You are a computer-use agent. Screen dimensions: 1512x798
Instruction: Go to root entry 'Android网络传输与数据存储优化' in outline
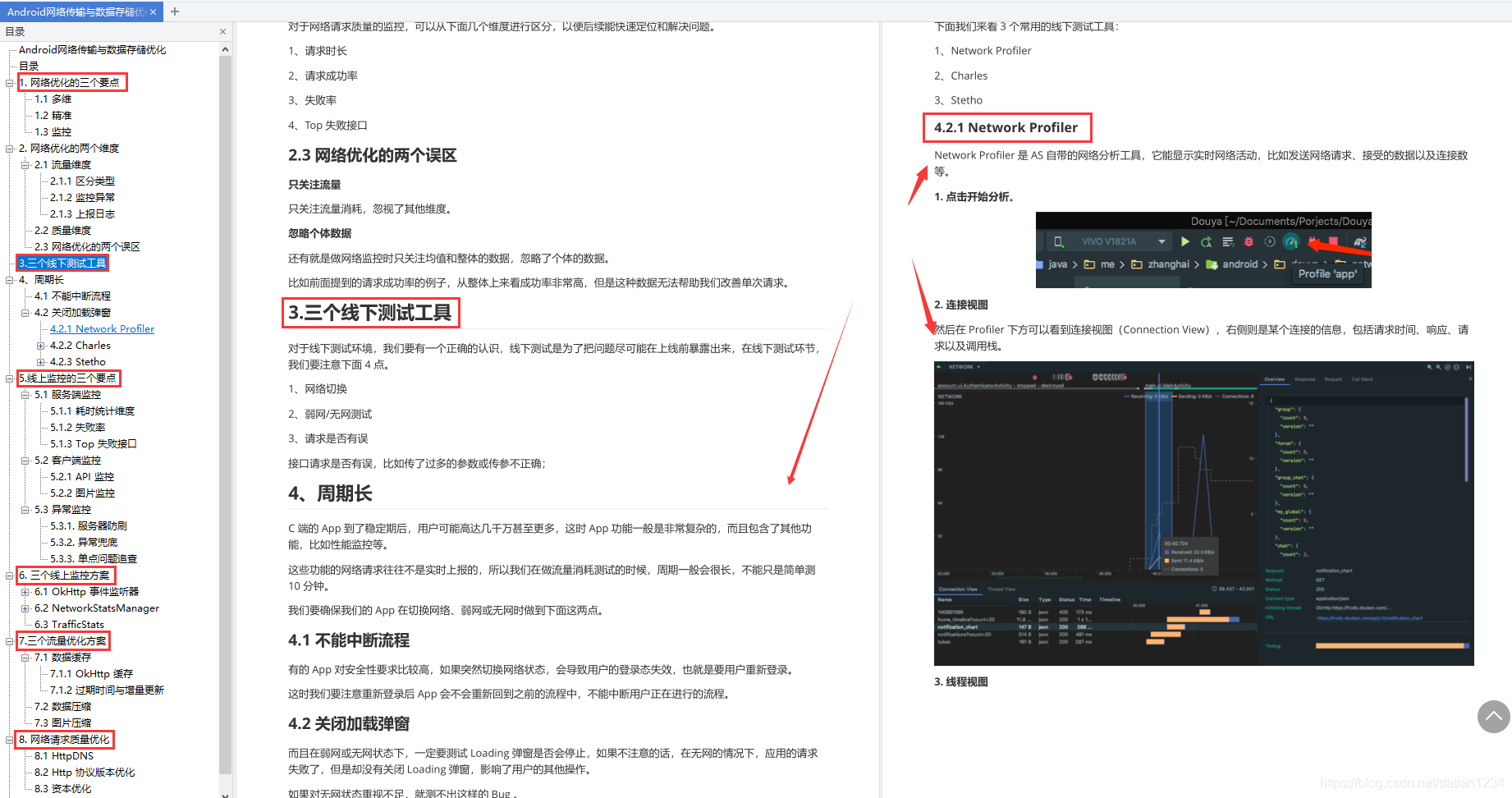(x=92, y=50)
